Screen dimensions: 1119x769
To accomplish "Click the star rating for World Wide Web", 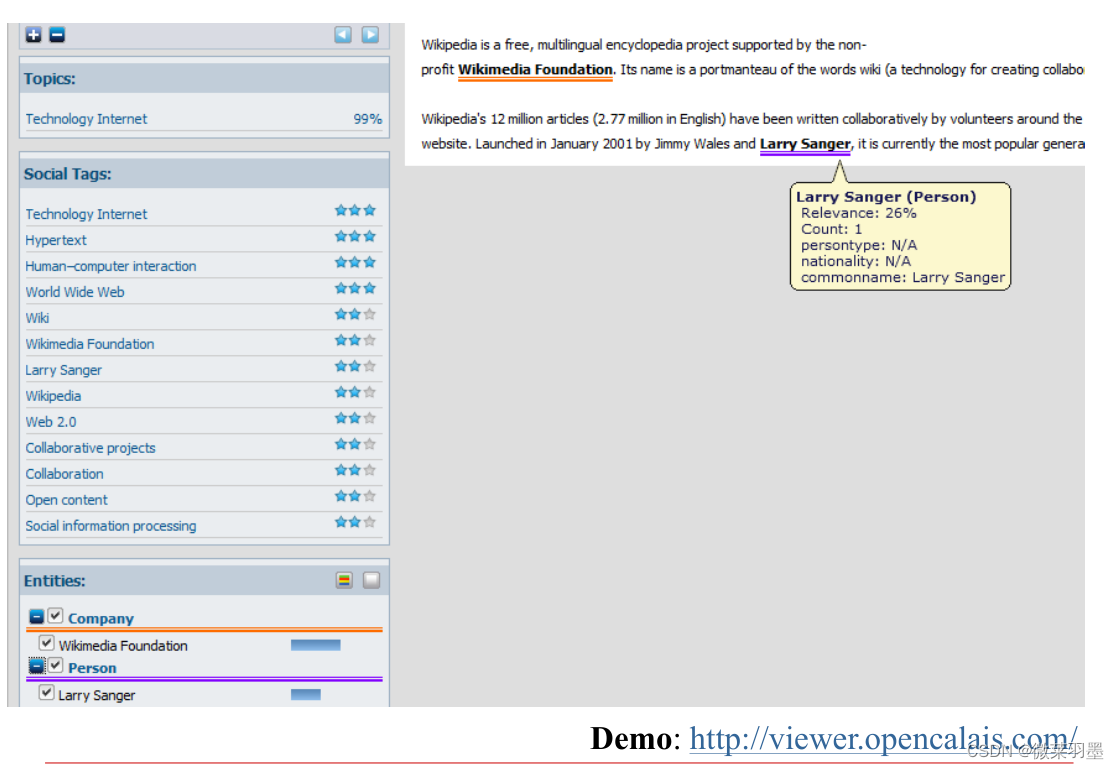I will coord(355,289).
